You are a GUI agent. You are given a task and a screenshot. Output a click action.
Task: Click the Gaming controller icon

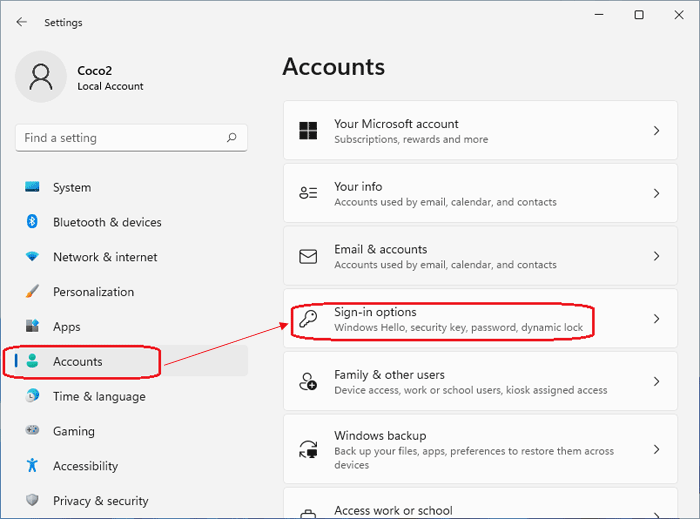[32, 430]
